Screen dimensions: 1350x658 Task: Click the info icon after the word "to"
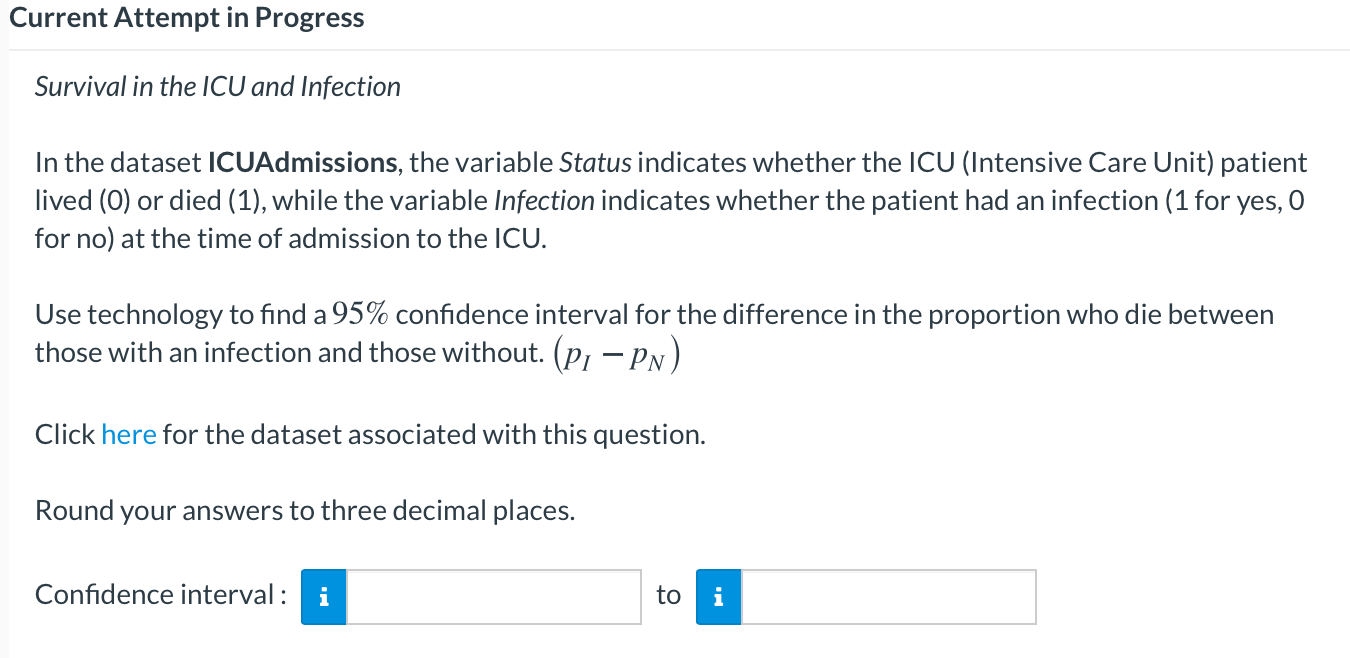click(718, 597)
